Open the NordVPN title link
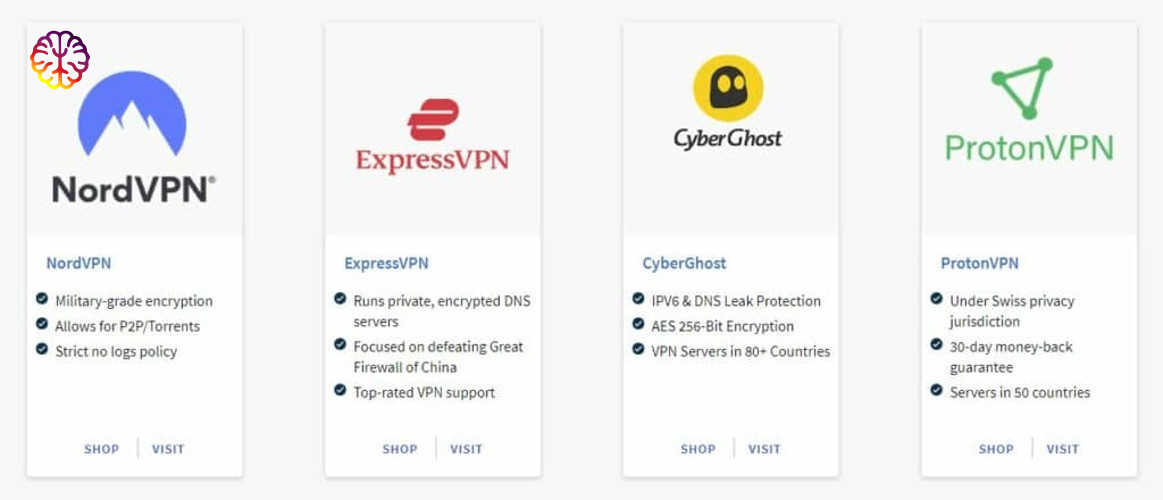The width and height of the screenshot is (1163, 500). coord(79,263)
